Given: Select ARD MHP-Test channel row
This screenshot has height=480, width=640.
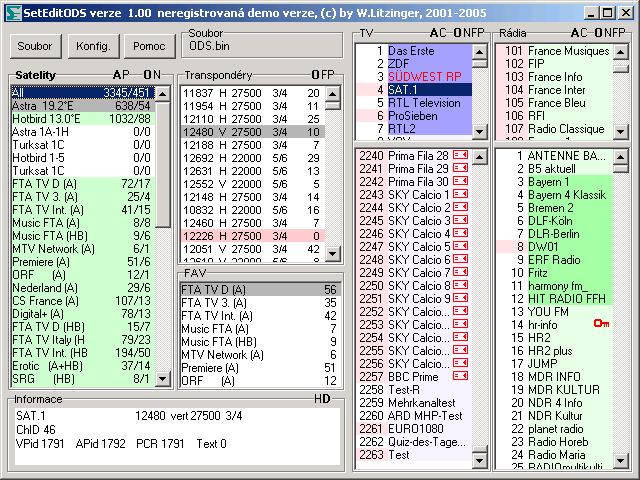Looking at the screenshot, I should click(x=414, y=416).
